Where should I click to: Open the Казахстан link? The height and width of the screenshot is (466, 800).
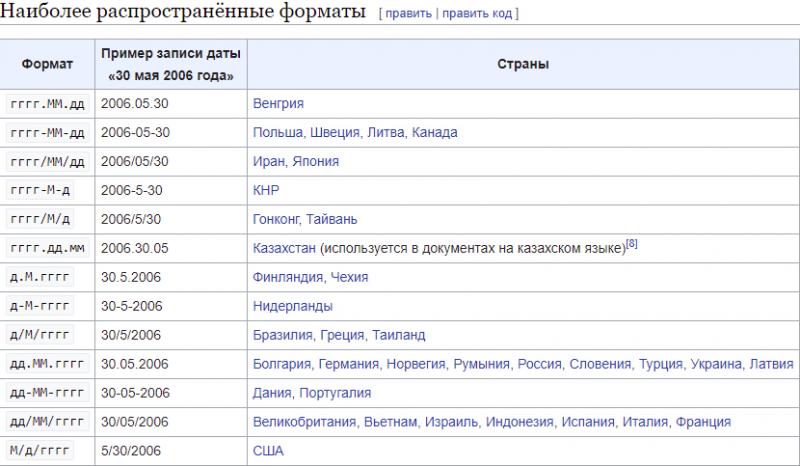tap(284, 248)
